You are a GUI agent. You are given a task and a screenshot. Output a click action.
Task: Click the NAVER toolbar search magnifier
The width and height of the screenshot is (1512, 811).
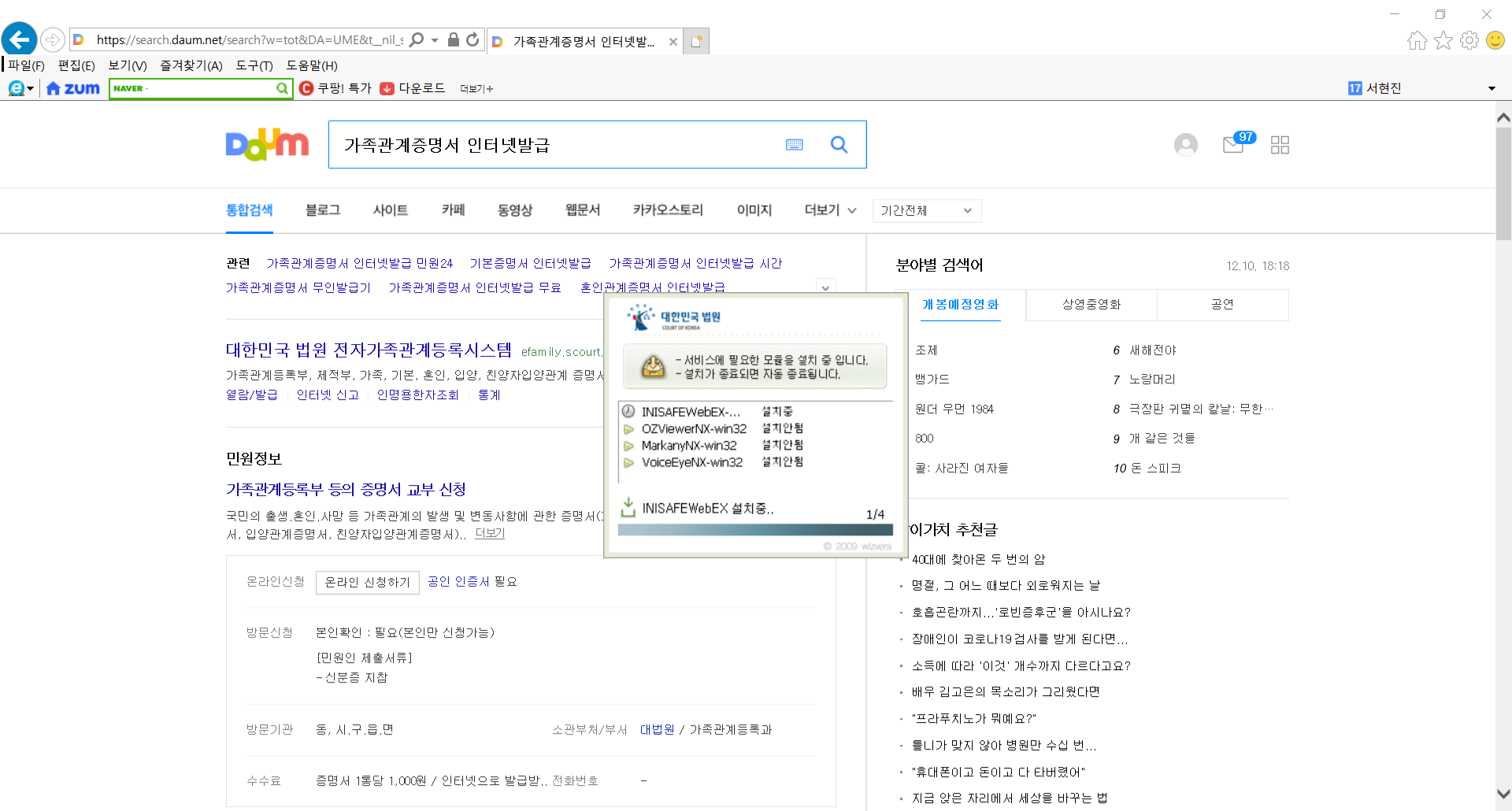click(282, 88)
